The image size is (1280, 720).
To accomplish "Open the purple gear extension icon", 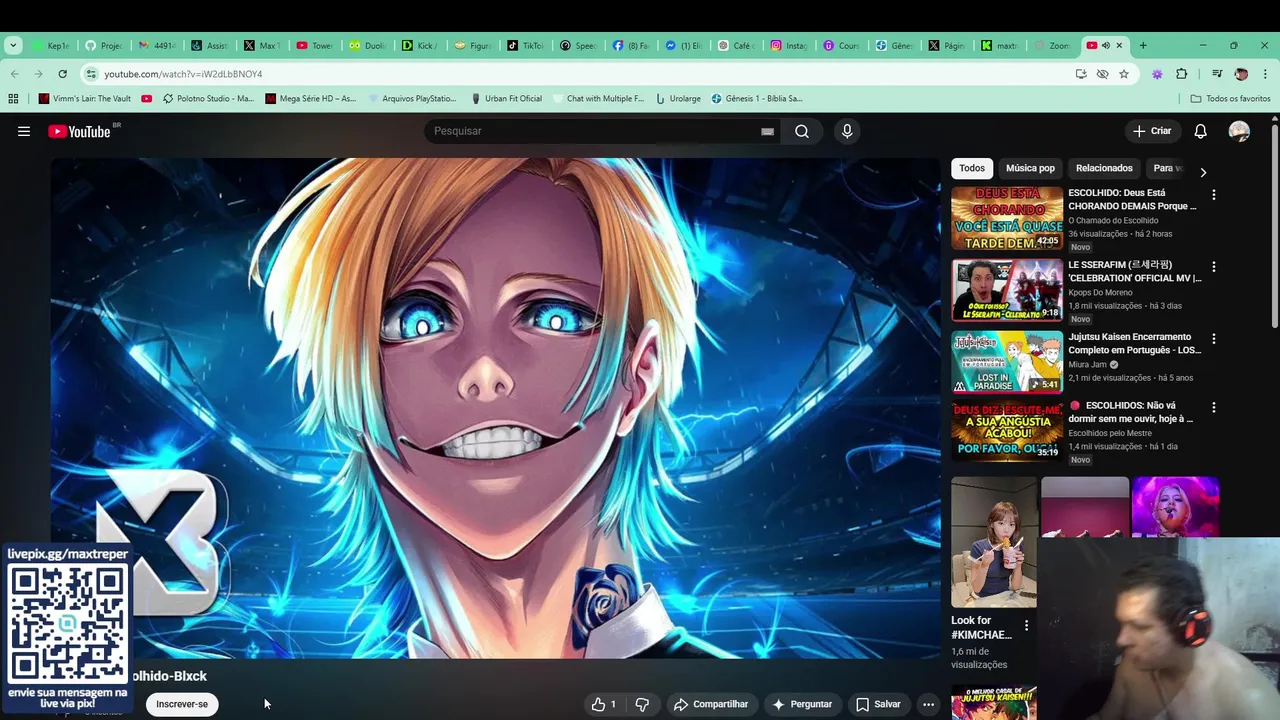I will point(1157,74).
